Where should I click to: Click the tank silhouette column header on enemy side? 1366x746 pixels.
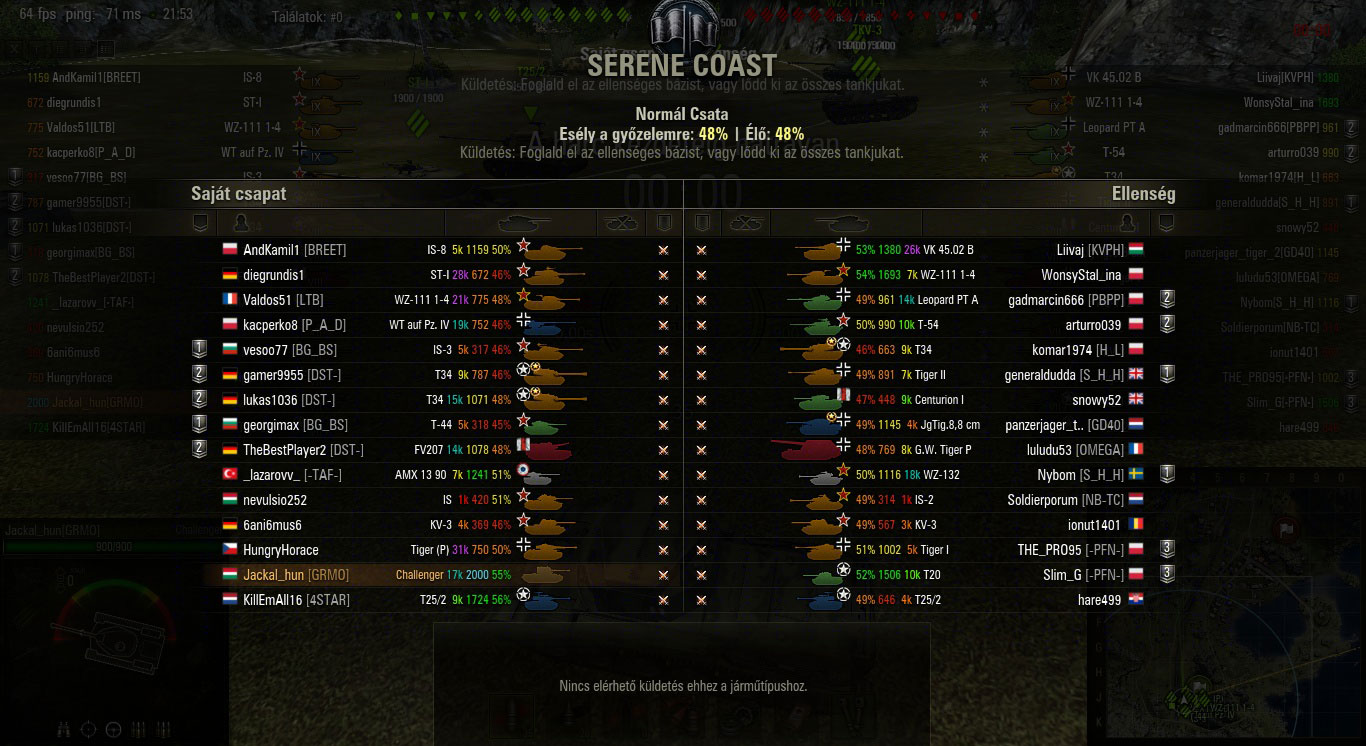(x=842, y=222)
